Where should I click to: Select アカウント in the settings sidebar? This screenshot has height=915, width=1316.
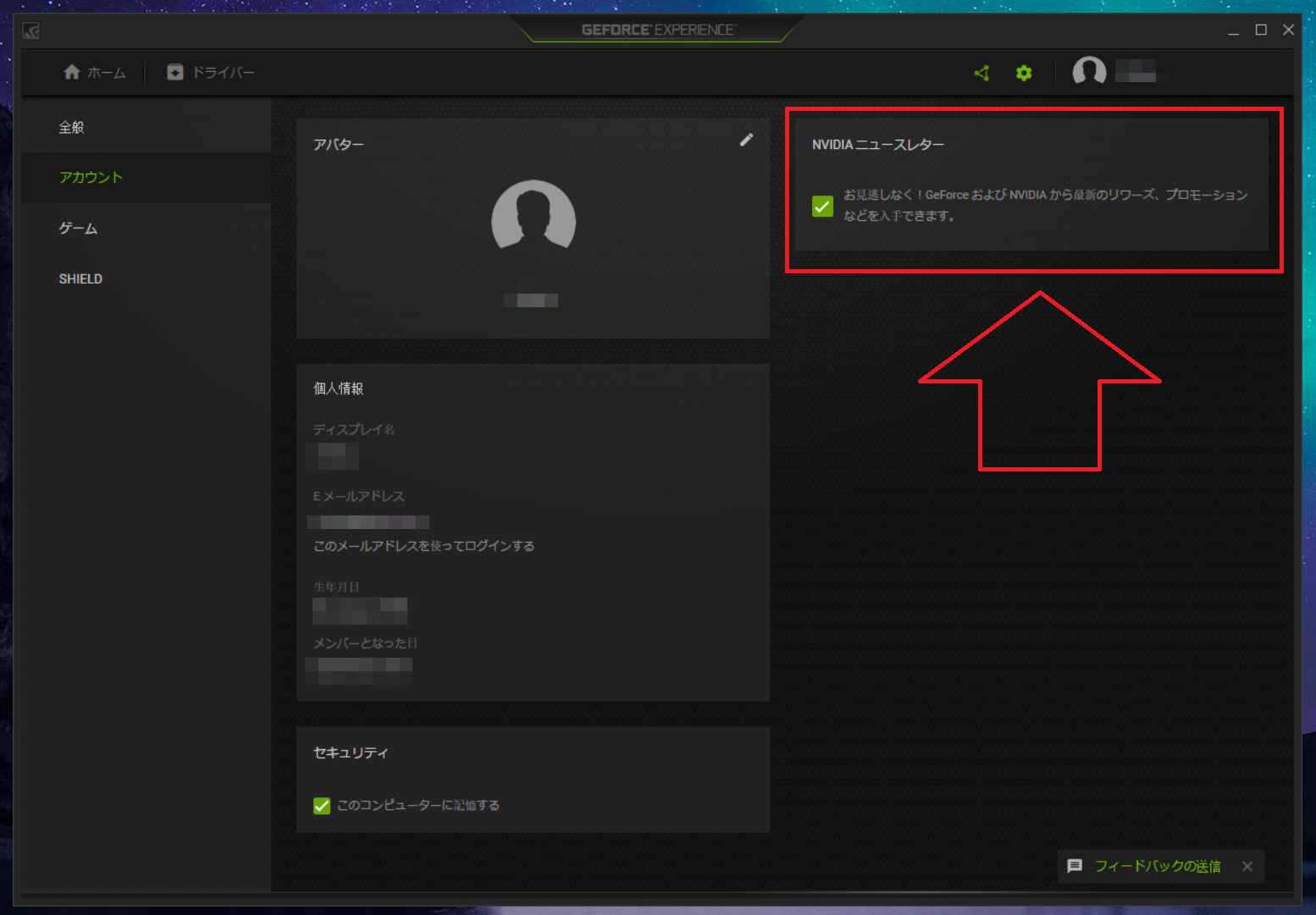(x=146, y=177)
